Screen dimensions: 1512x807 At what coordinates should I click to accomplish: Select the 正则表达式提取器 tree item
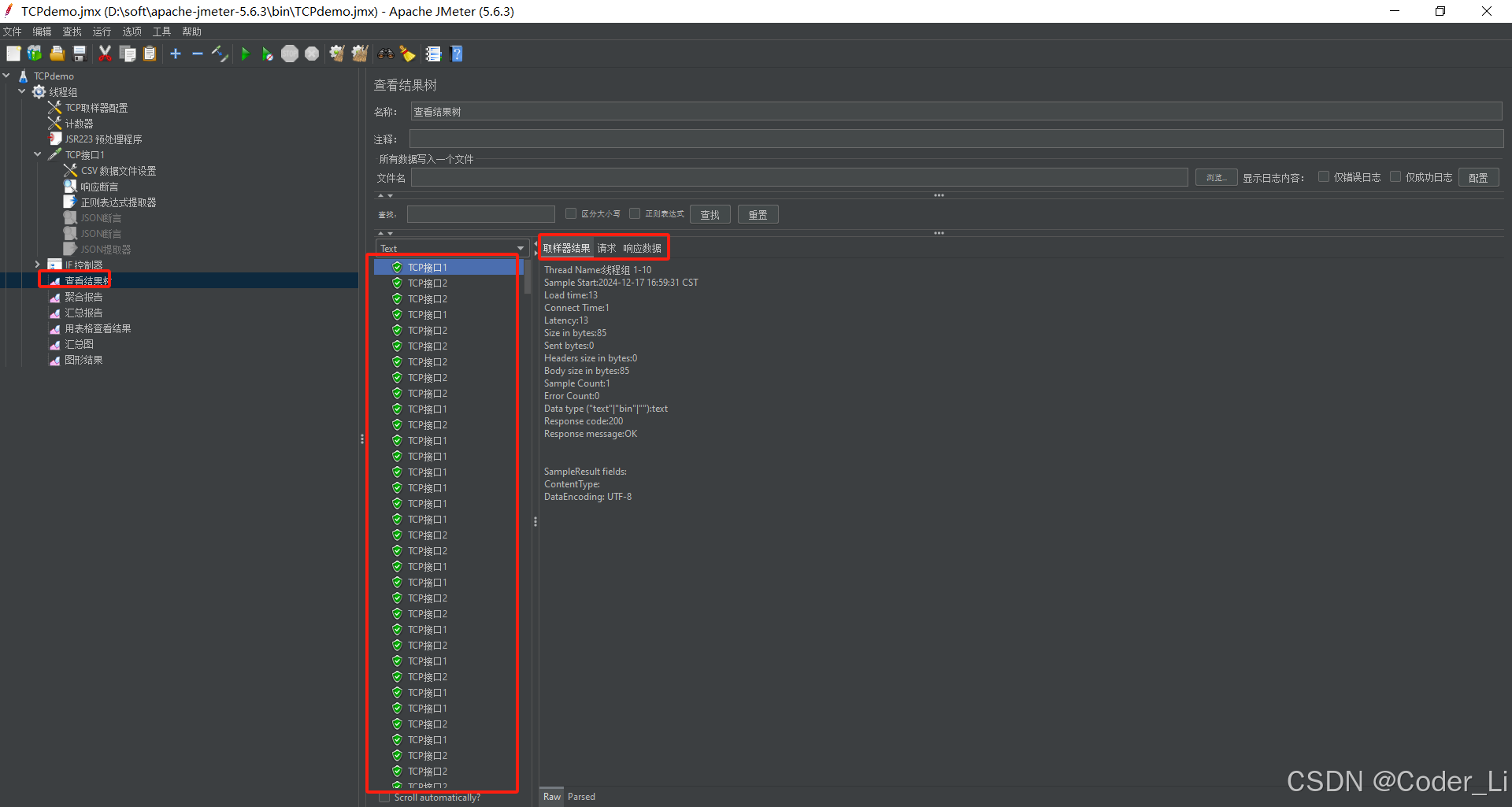(118, 202)
